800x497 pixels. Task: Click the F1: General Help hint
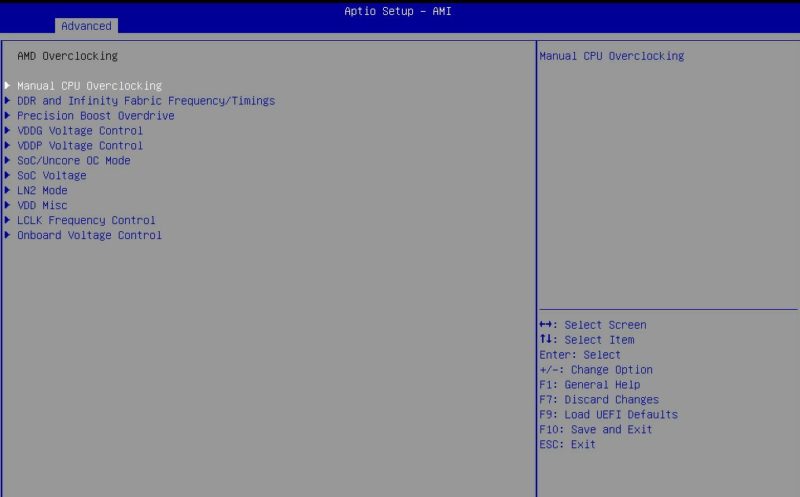(590, 385)
